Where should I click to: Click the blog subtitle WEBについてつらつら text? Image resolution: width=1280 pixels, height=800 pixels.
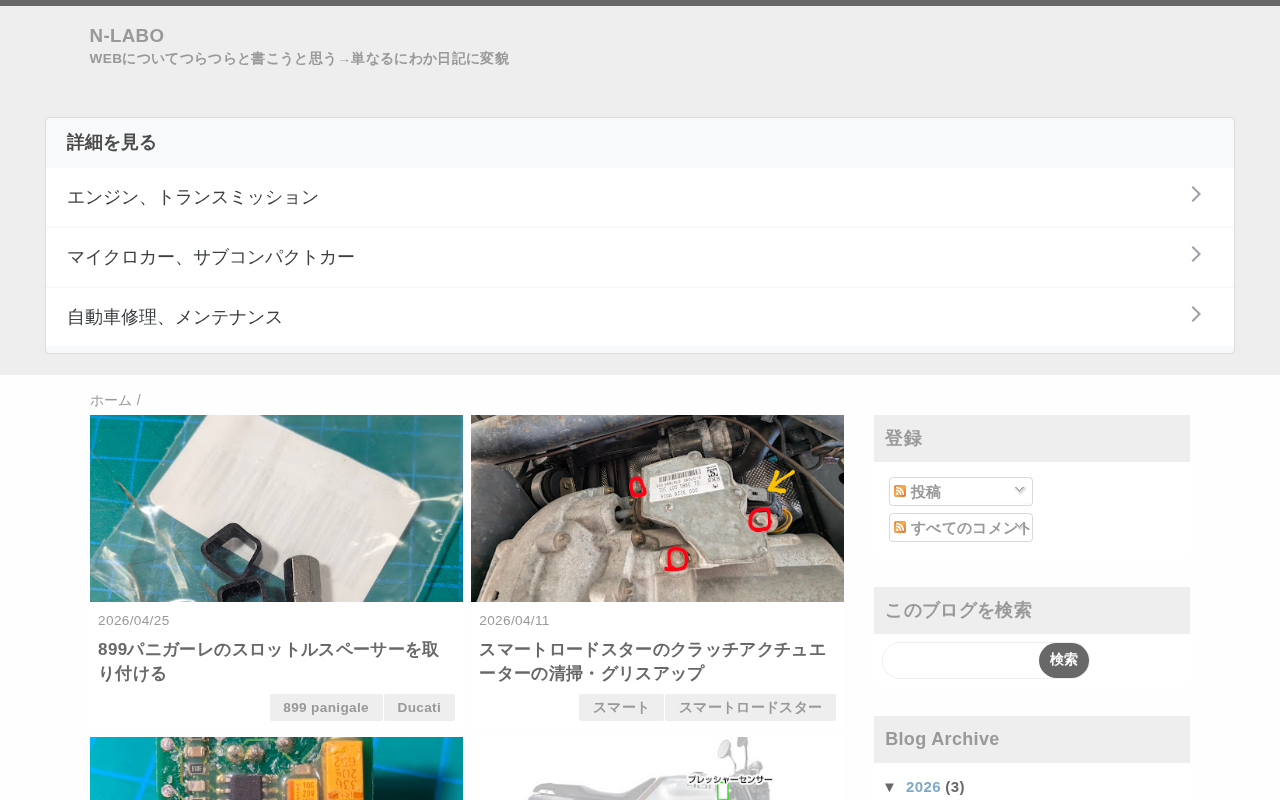point(299,59)
